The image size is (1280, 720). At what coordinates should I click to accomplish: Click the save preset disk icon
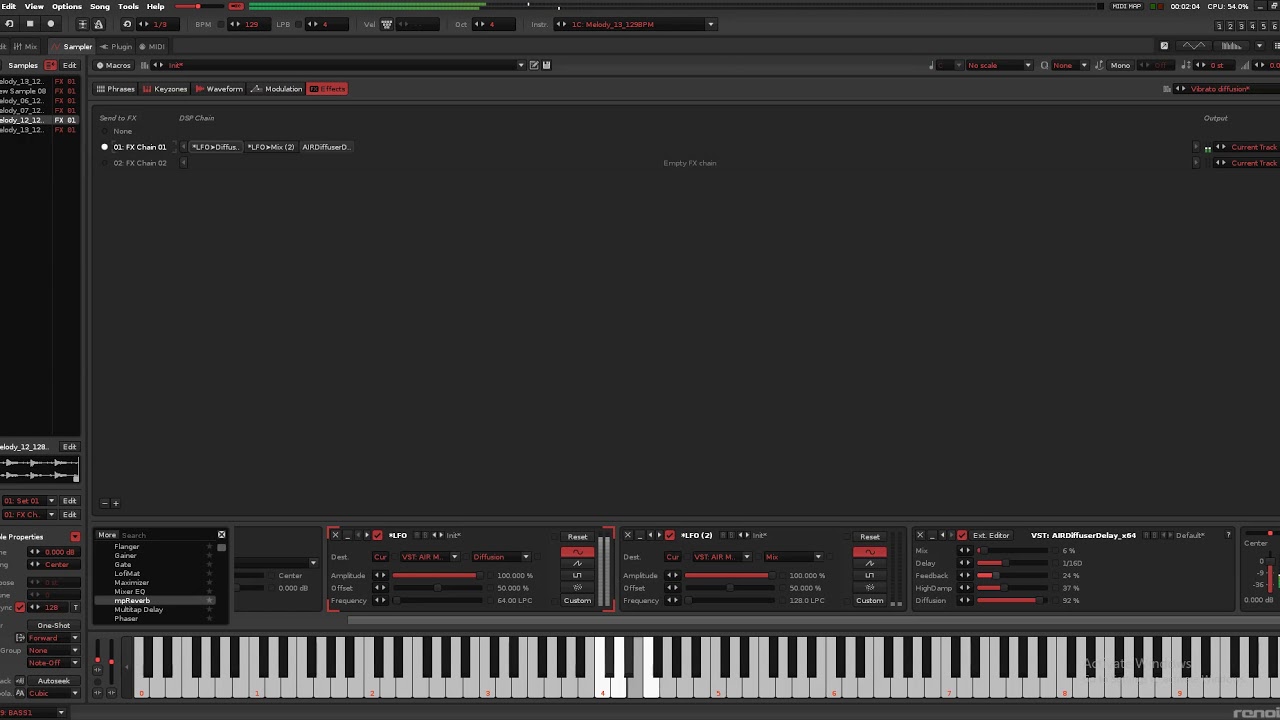[546, 65]
